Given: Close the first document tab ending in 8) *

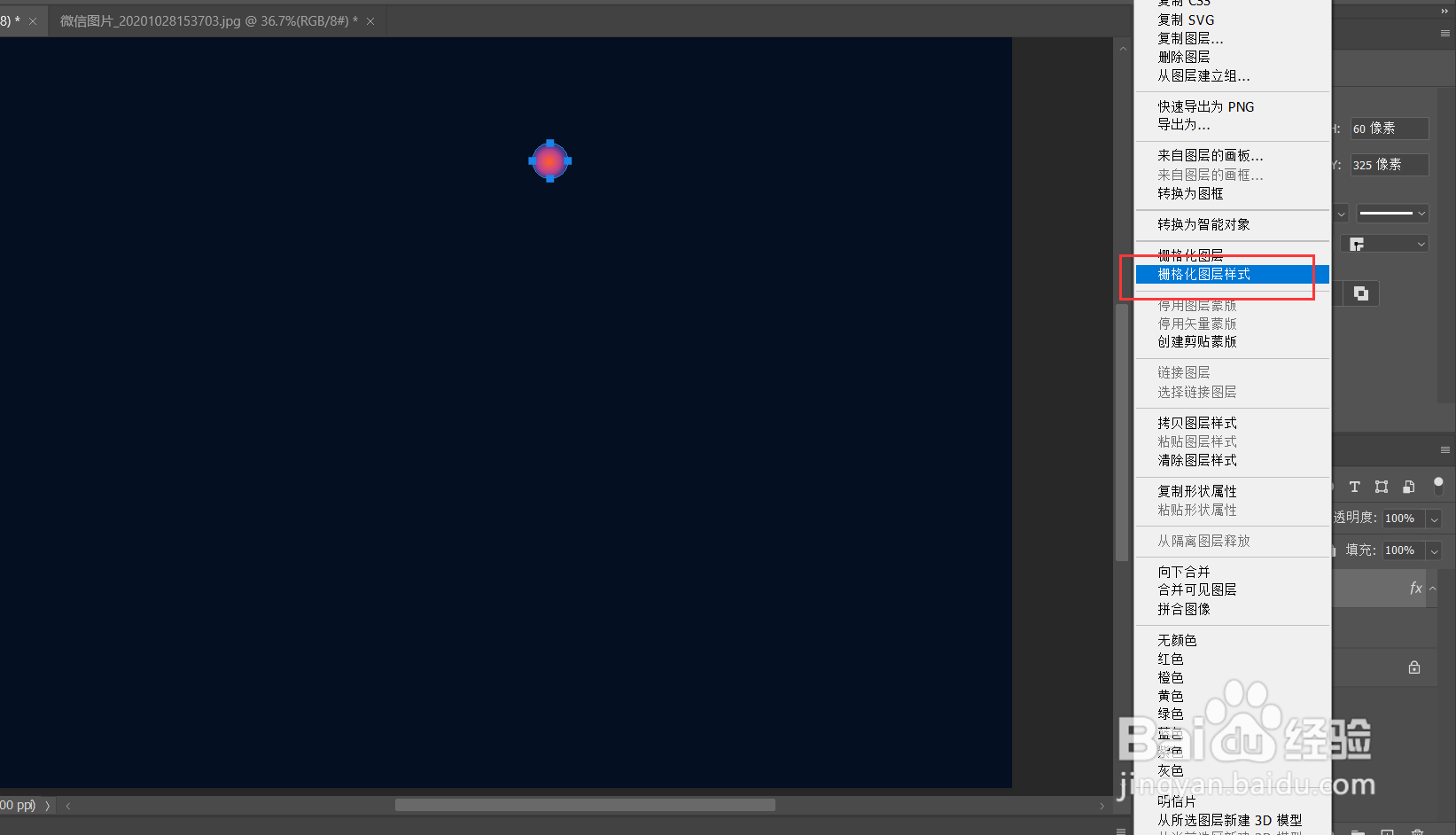Looking at the screenshot, I should tap(33, 21).
